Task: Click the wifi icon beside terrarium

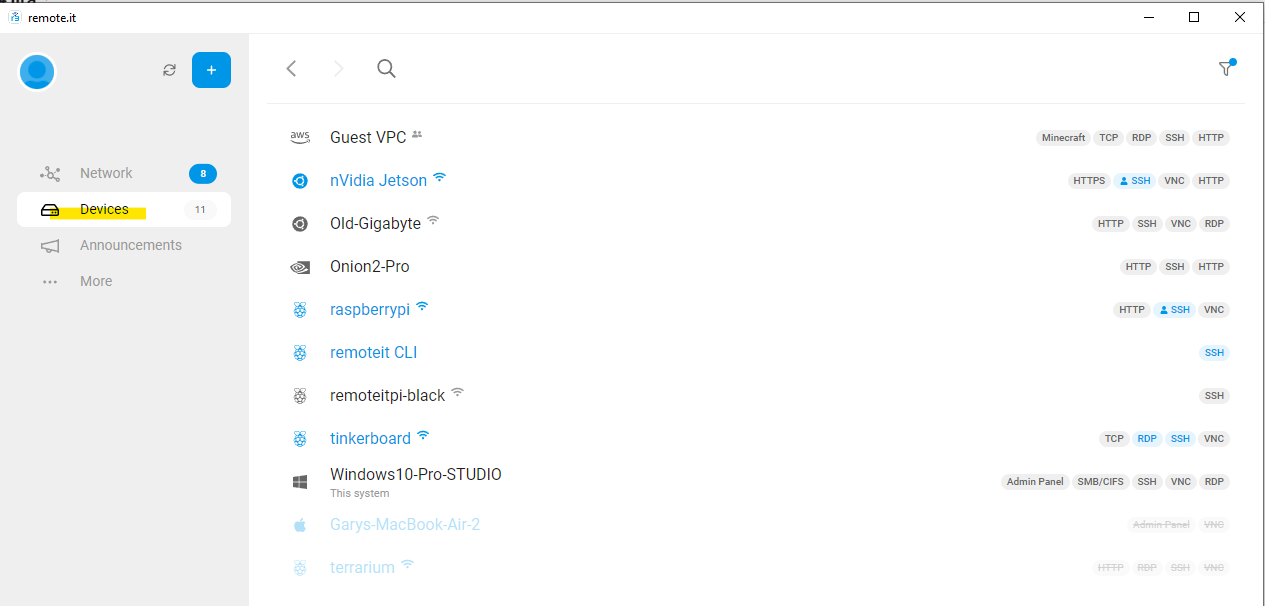Action: (407, 564)
